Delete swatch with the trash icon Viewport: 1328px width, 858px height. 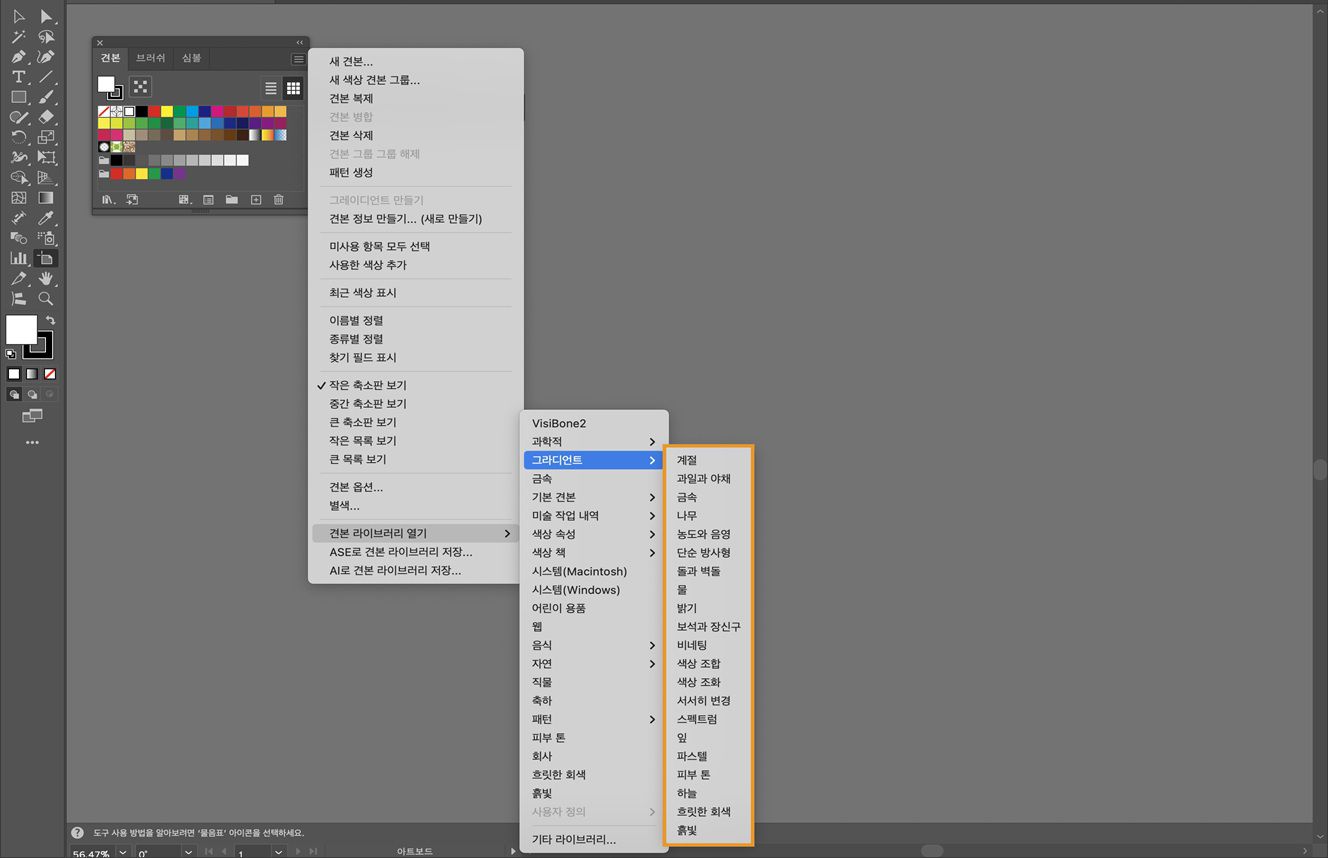click(x=279, y=200)
